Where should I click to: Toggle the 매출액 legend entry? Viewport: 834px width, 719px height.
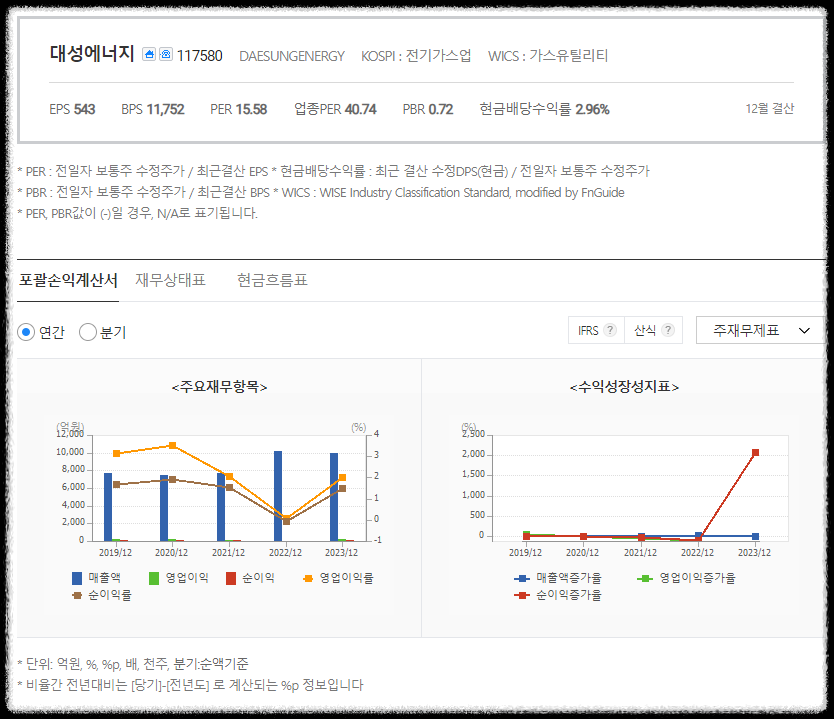pos(96,578)
